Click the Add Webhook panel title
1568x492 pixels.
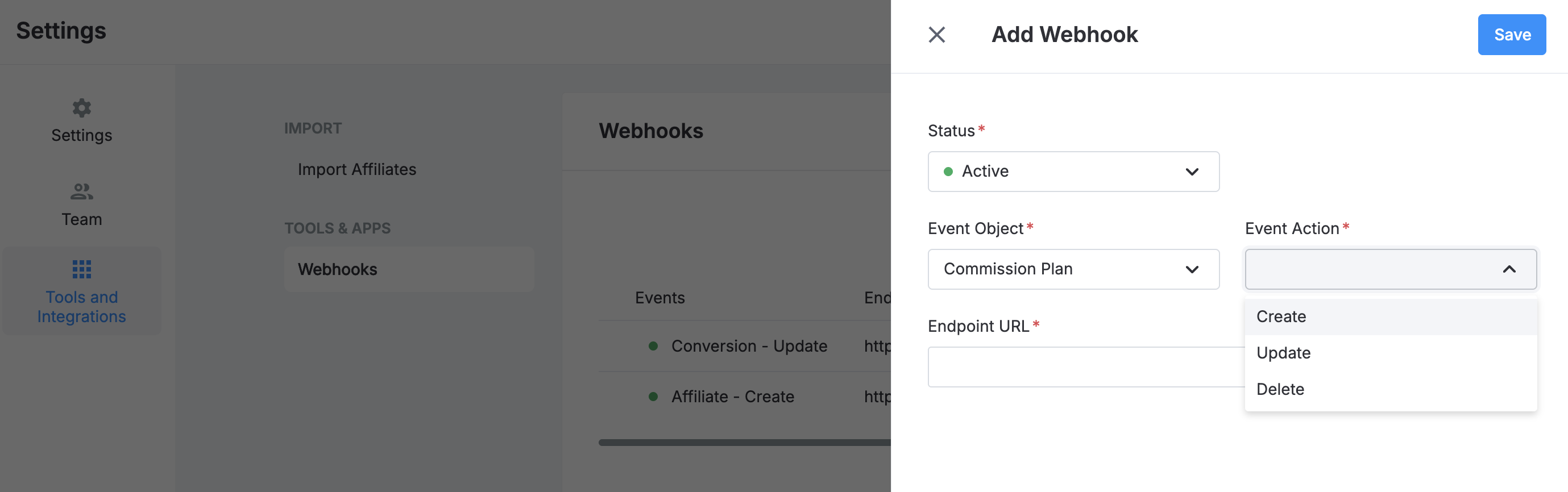point(1065,35)
